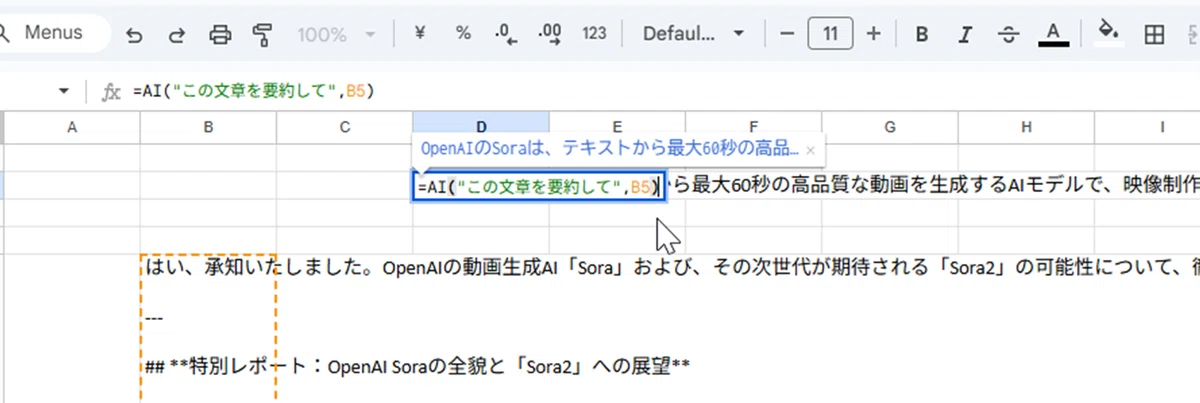This screenshot has height=403, width=1200.
Task: Select column B header
Action: [x=208, y=127]
